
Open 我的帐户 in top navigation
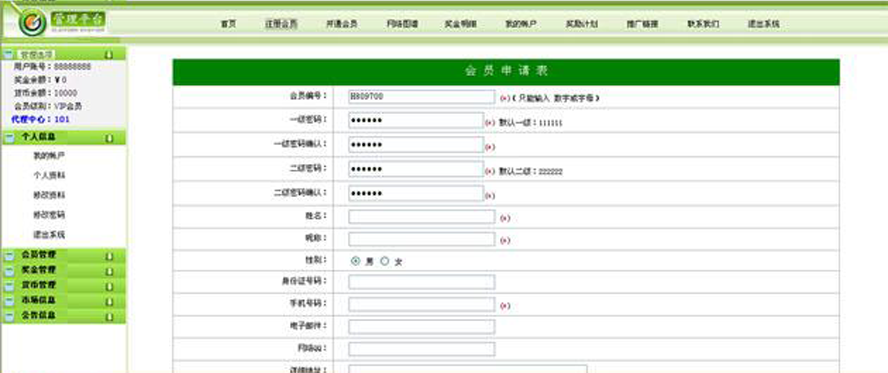pyautogui.click(x=521, y=24)
